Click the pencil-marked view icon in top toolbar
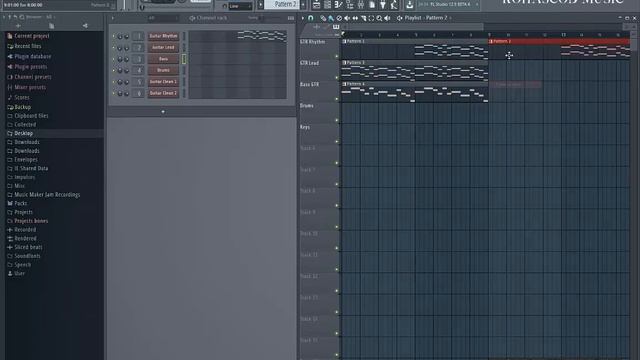This screenshot has height=360, width=640. click(338, 5)
